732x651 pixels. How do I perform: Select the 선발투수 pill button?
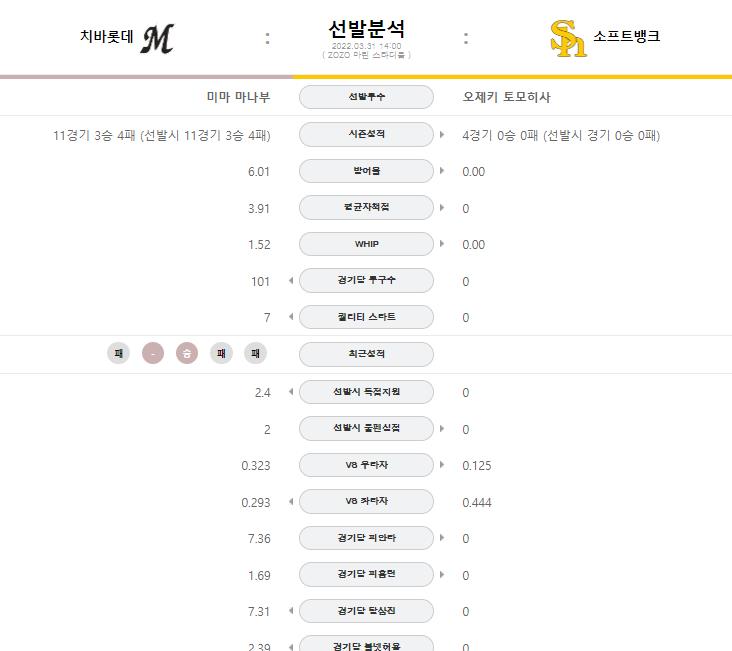(366, 97)
